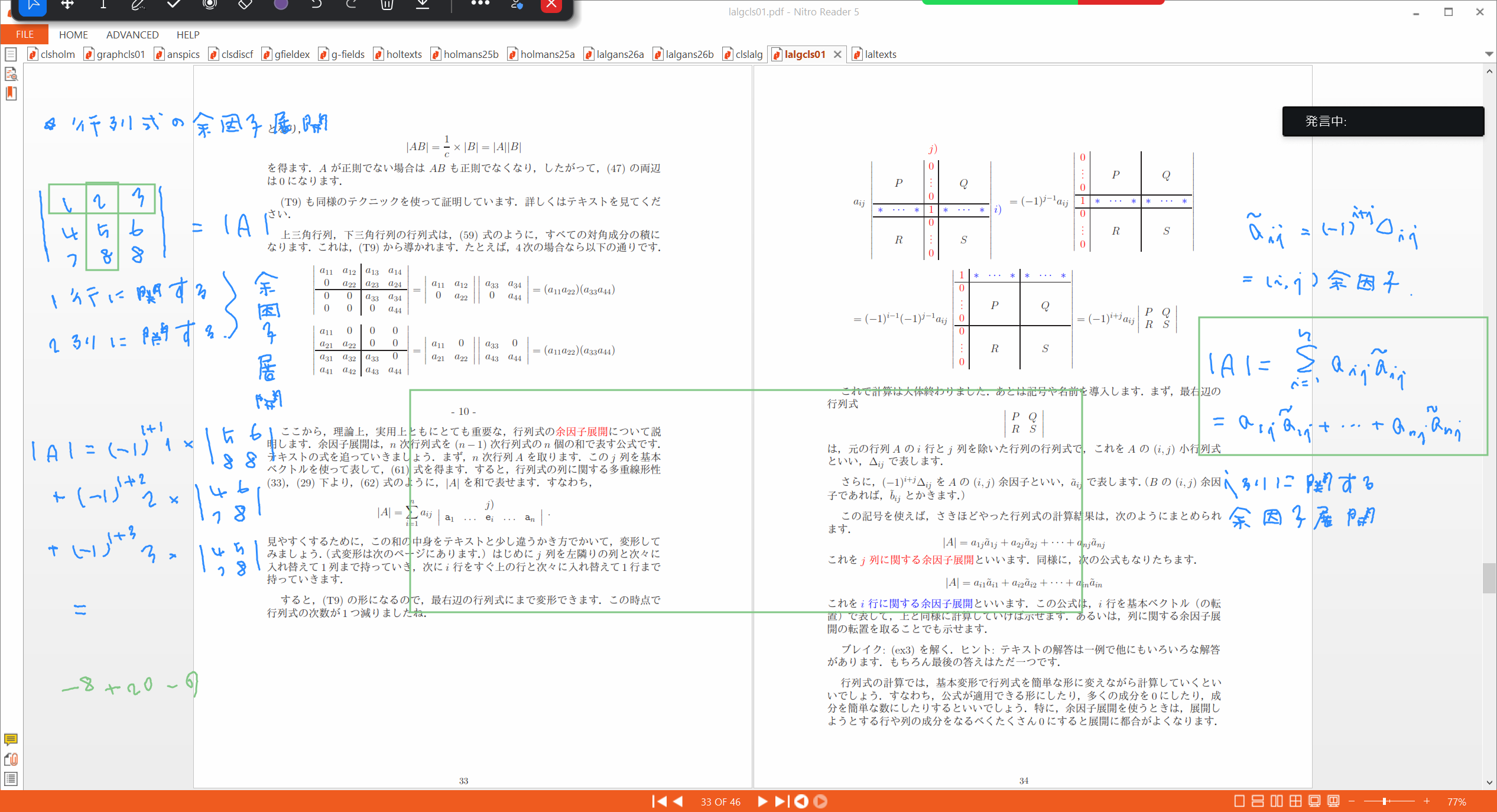Switch to the laltexts document tab
This screenshot has height=812, width=1497.
click(x=875, y=54)
